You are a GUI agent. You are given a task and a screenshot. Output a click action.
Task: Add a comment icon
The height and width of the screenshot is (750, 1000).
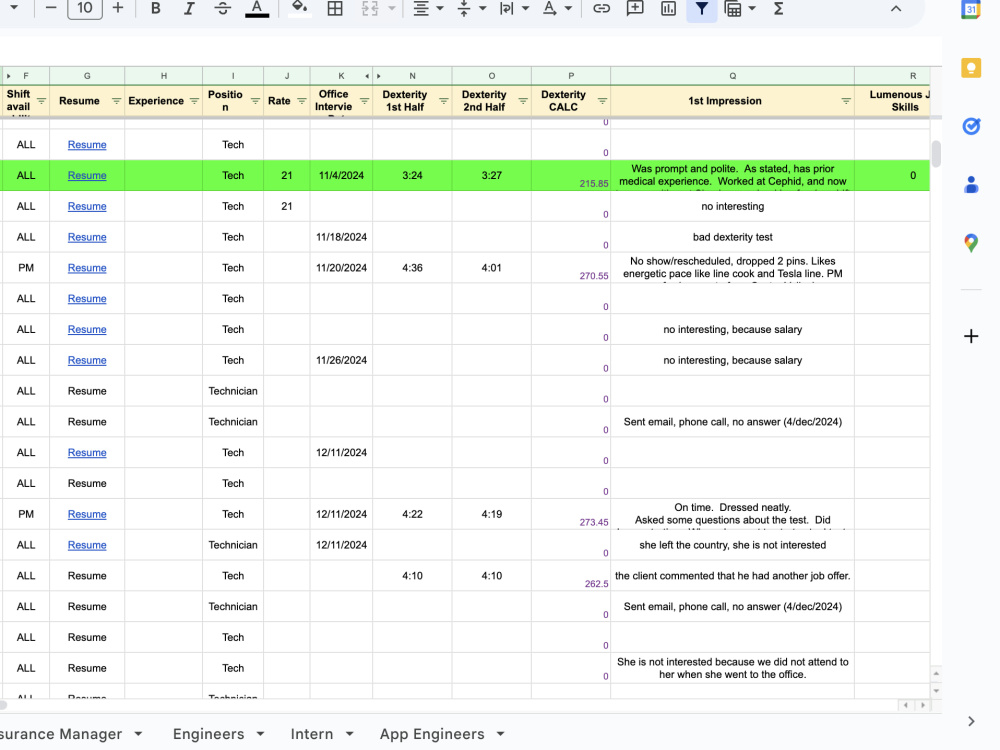point(635,8)
